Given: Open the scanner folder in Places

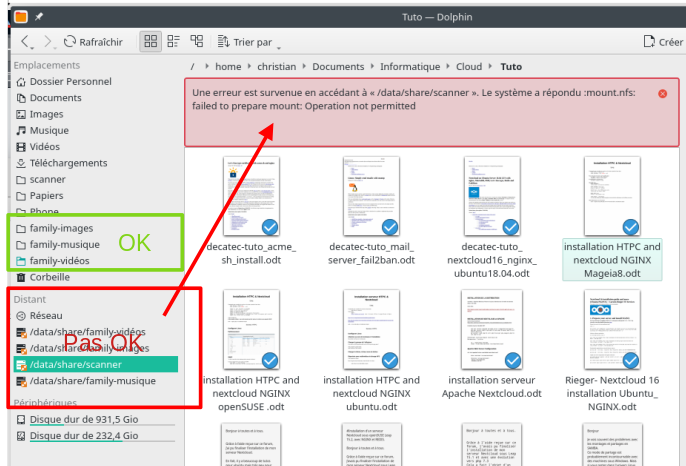Looking at the screenshot, I should pos(95,179).
